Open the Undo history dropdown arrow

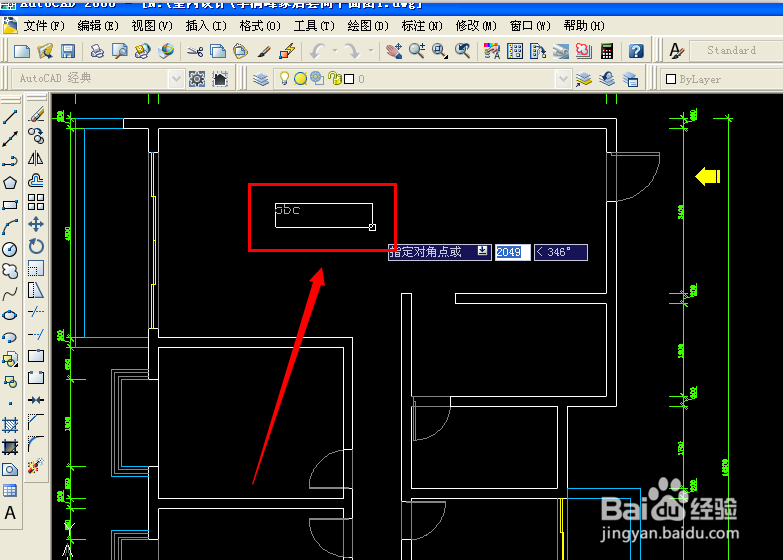pos(335,51)
